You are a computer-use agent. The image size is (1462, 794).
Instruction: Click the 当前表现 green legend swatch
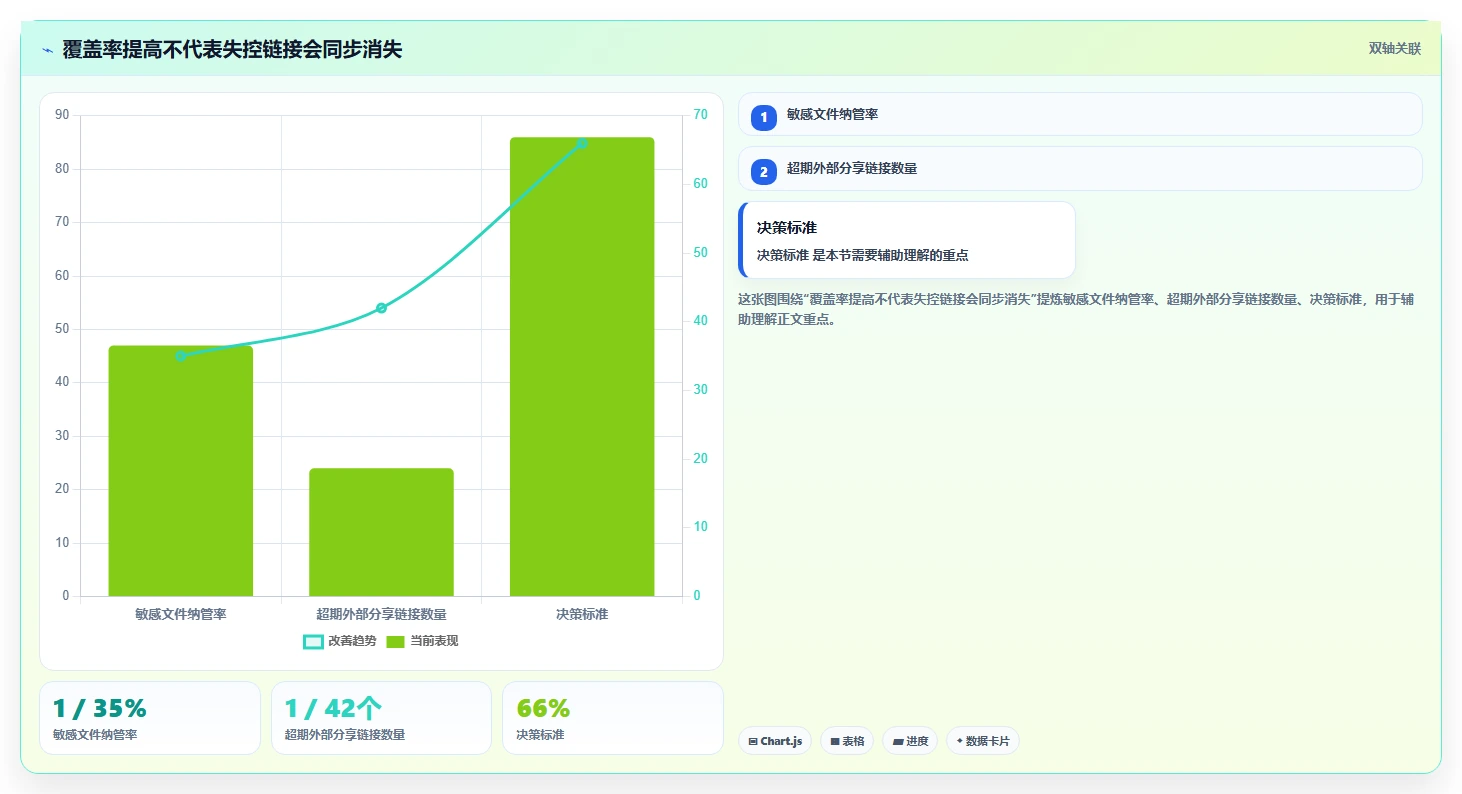click(x=396, y=641)
